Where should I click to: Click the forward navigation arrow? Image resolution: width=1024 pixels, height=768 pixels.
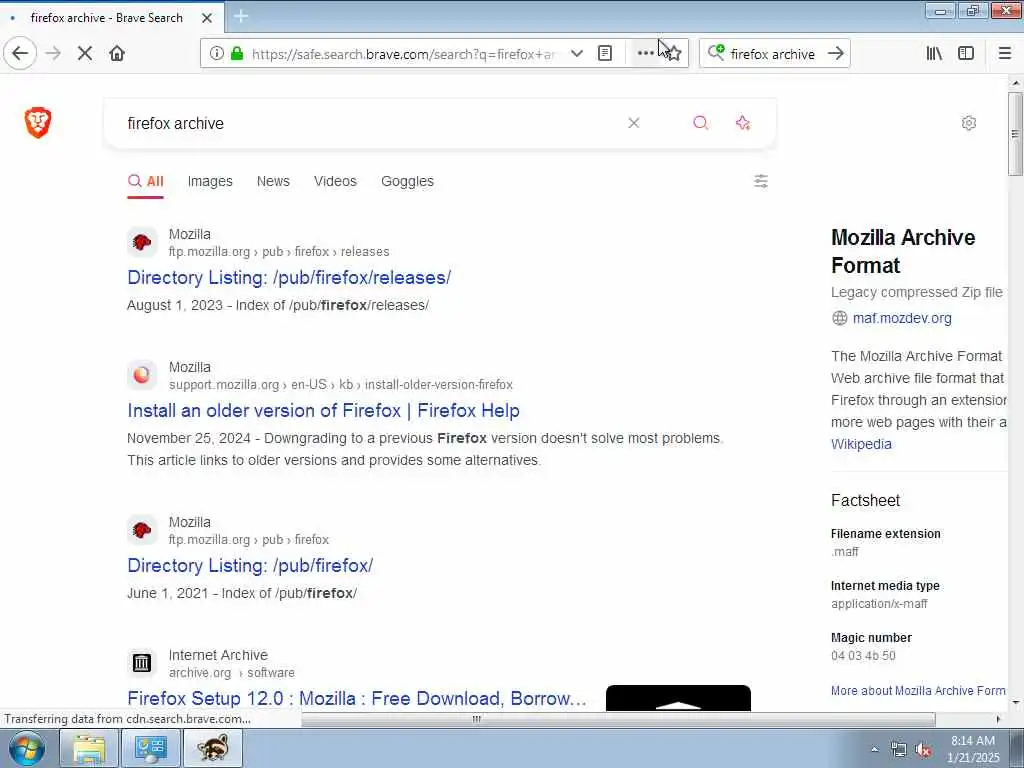coord(54,54)
